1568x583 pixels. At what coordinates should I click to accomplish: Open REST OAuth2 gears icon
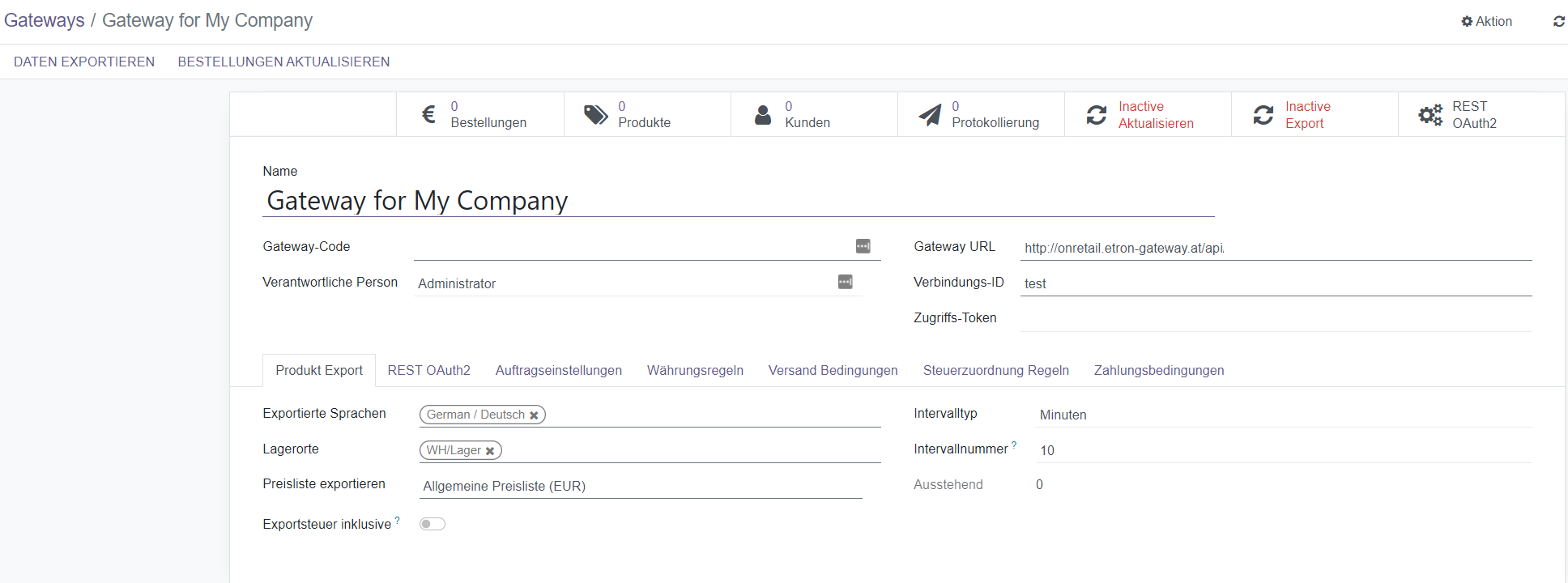[1430, 115]
